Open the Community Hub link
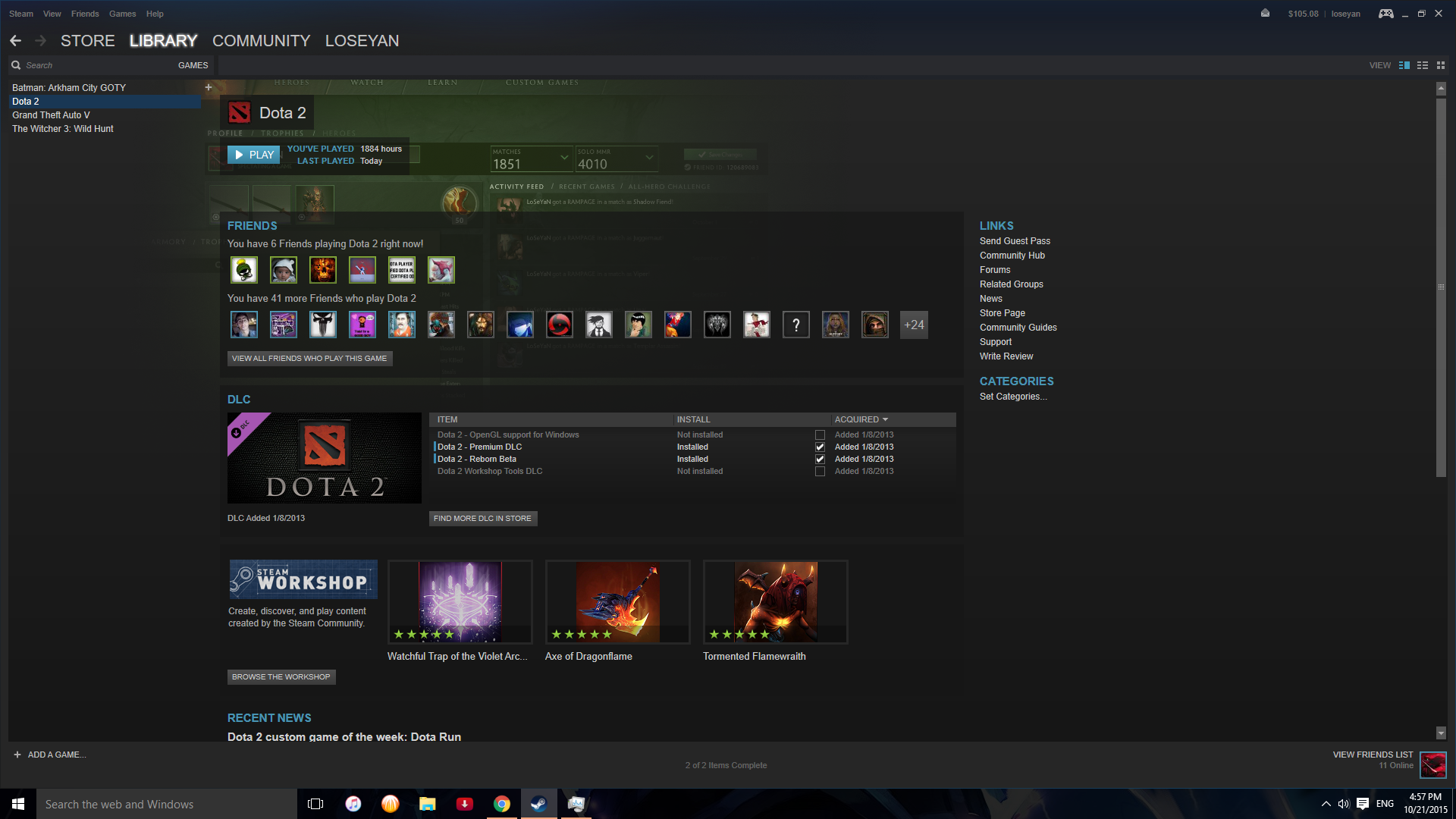1456x819 pixels. point(1012,256)
